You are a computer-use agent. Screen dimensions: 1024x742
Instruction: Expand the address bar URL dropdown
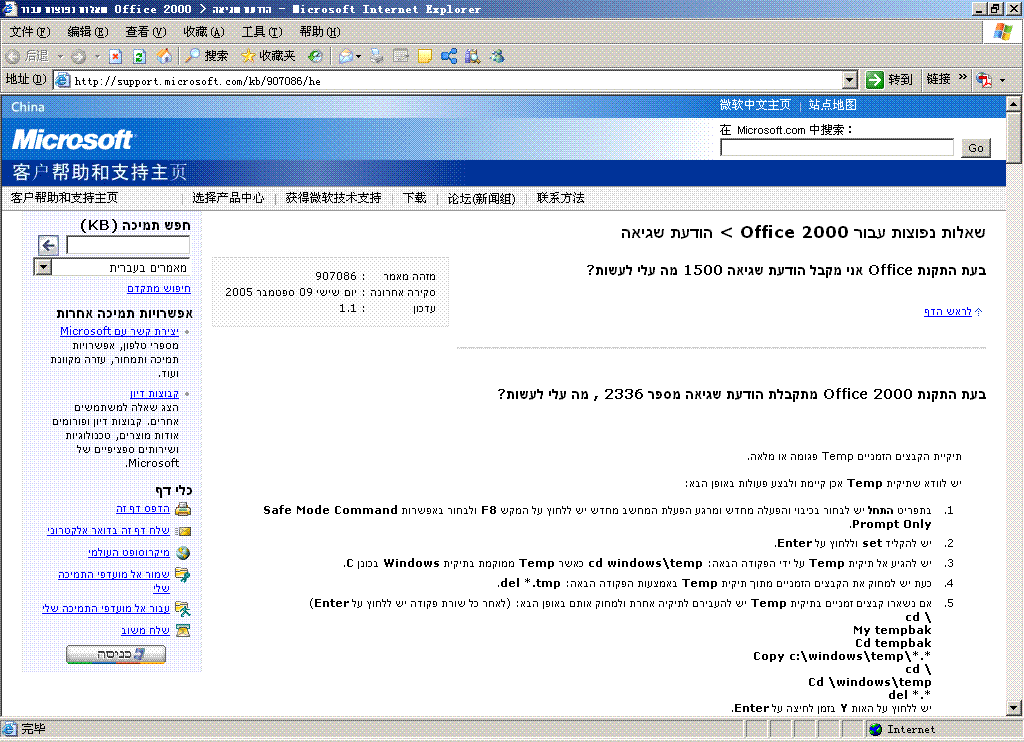coord(849,80)
